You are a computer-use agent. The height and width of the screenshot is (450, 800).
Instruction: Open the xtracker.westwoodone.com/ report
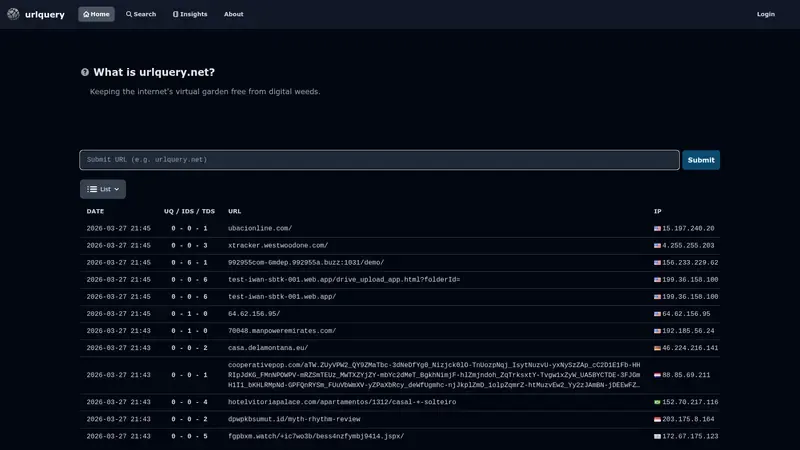pos(278,245)
